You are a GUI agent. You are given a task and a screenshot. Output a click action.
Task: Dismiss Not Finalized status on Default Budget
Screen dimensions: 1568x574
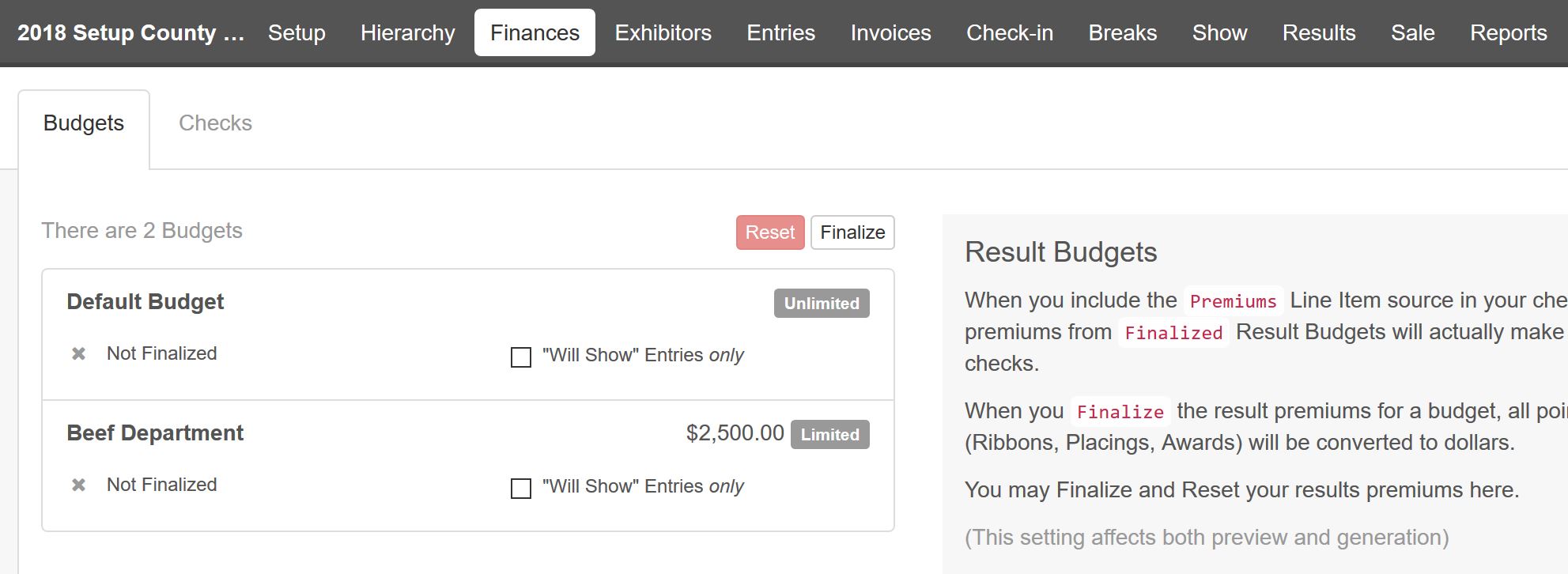pyautogui.click(x=78, y=353)
